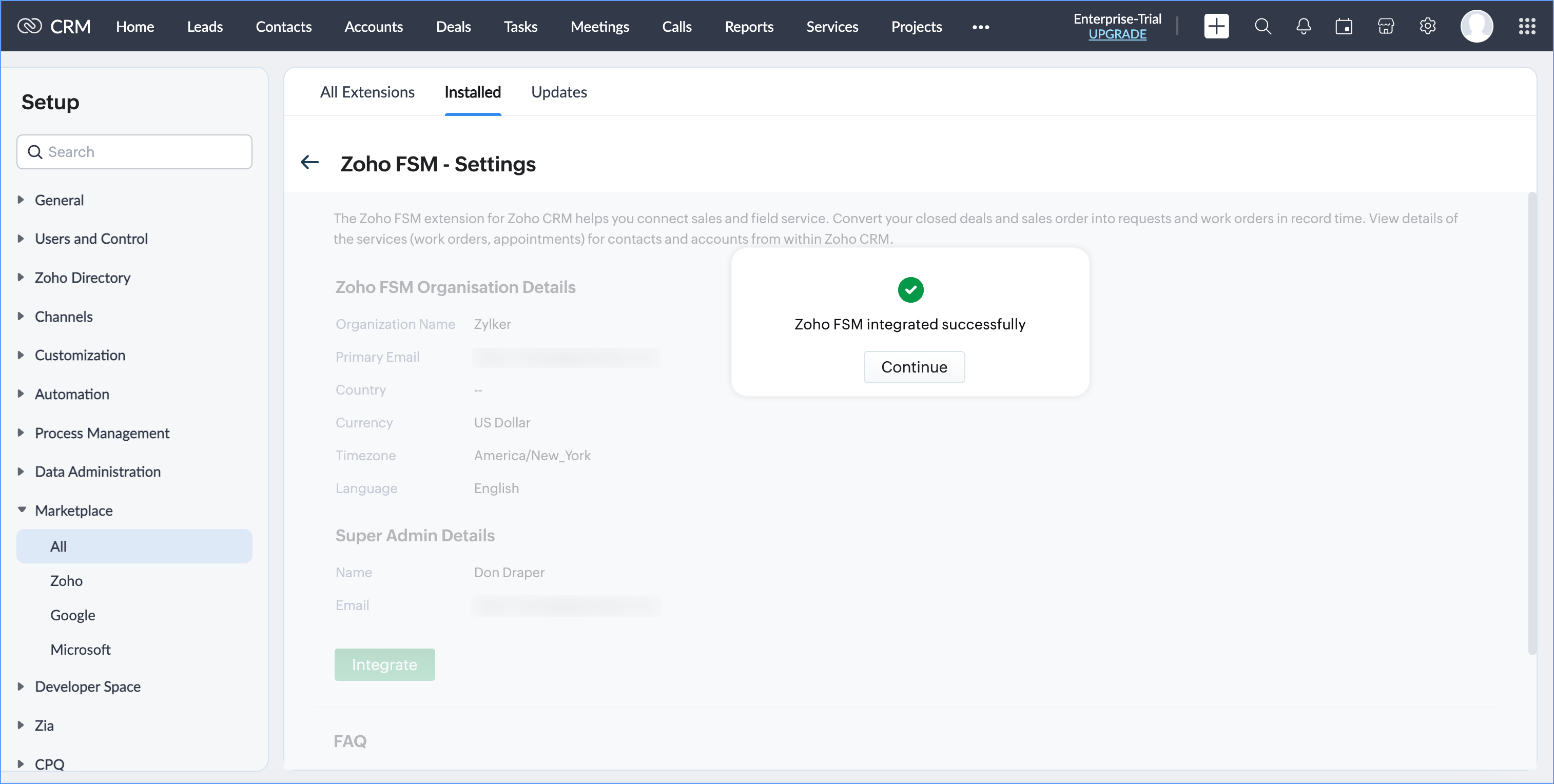Screen dimensions: 1554x784
Task: Open the calendar icon in the top bar
Action: click(1344, 27)
